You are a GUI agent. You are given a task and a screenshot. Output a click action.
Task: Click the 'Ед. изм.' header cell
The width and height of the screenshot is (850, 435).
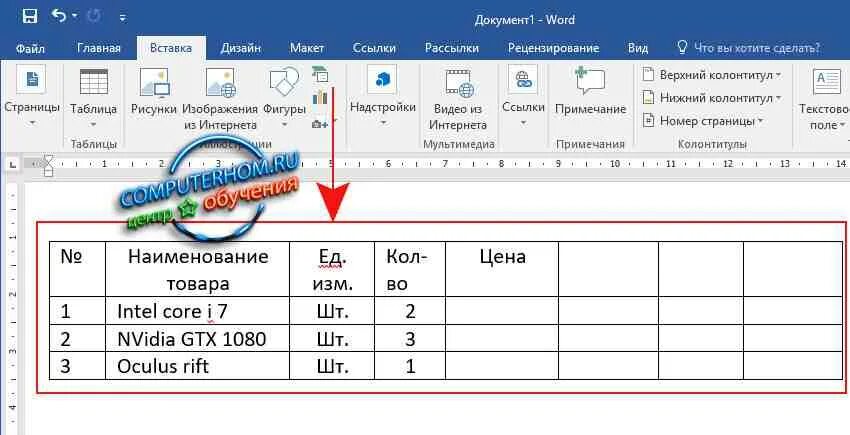(332, 270)
